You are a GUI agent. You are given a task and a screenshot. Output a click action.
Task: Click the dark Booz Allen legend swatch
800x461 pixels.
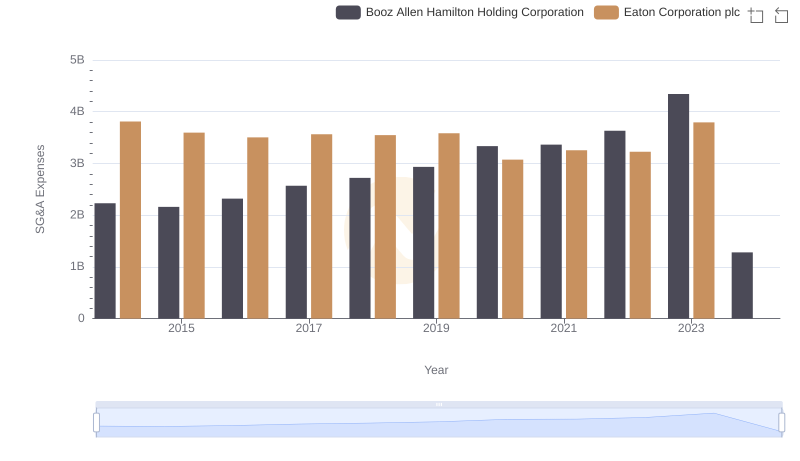point(348,12)
